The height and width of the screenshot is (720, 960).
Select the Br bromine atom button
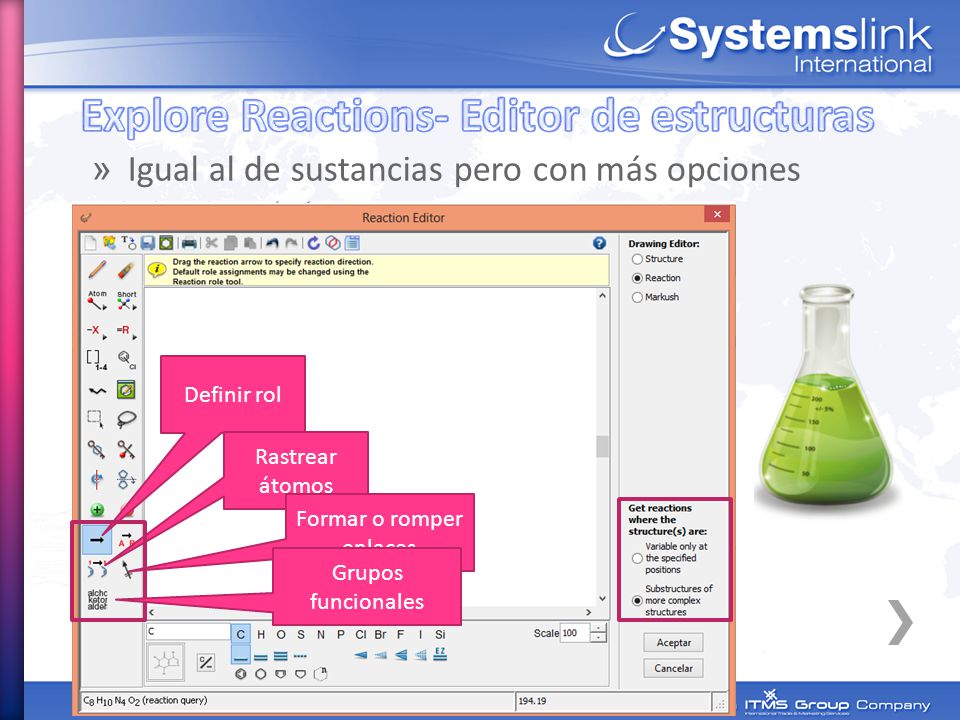click(380, 635)
